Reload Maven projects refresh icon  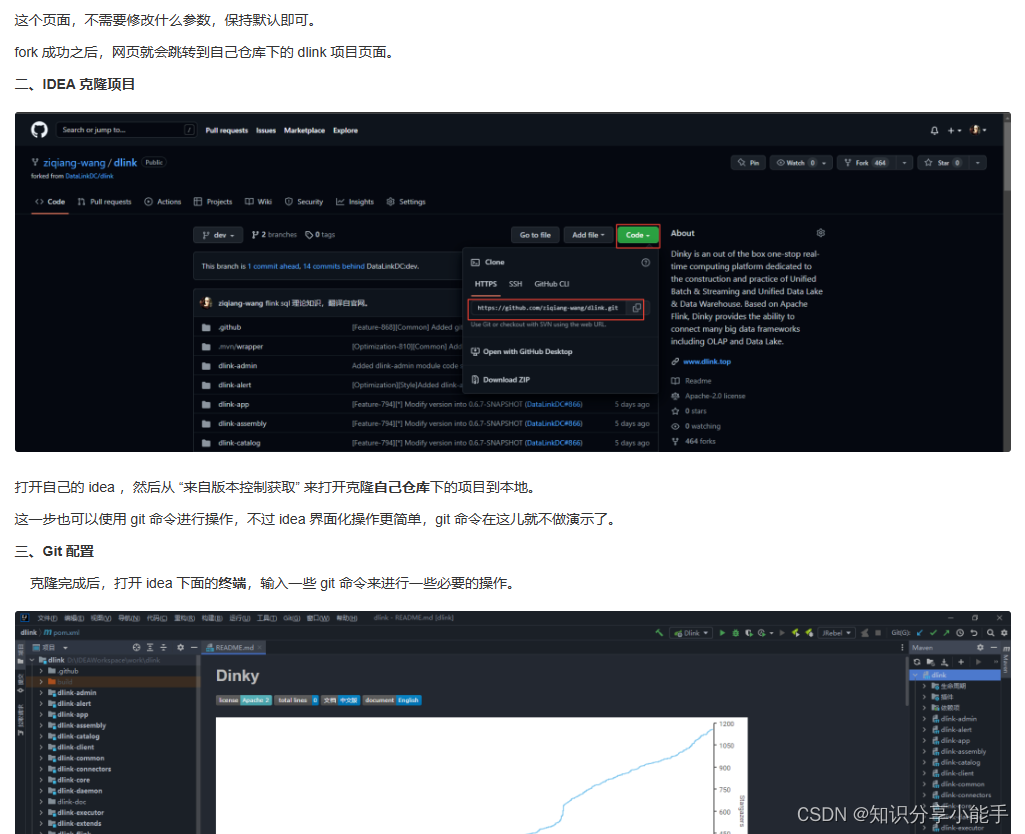[917, 661]
